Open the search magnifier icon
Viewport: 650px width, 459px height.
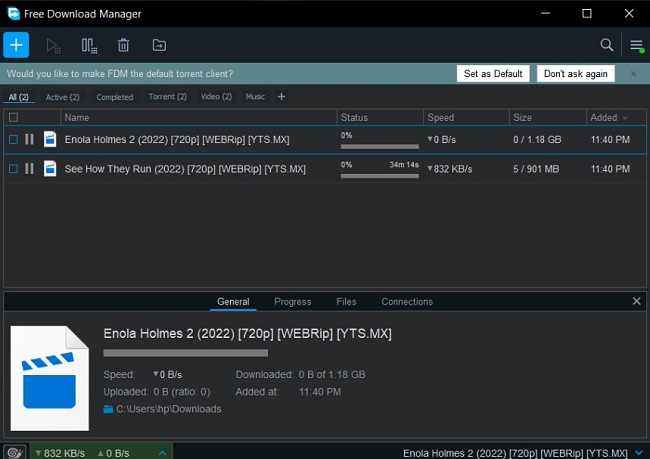pos(606,45)
